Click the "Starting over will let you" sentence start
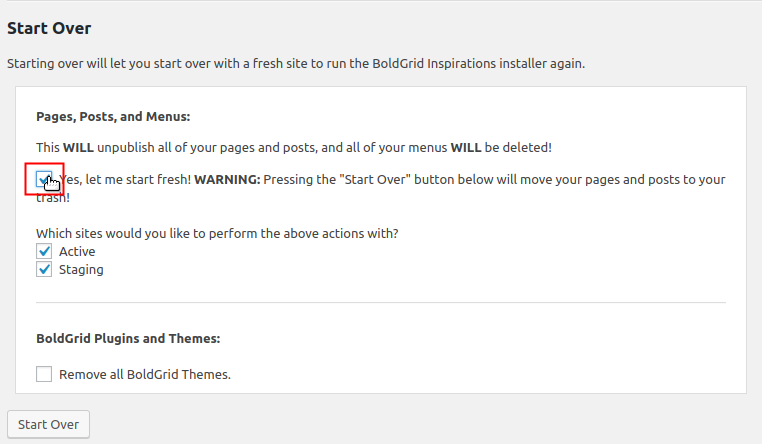The image size is (762, 444). pyautogui.click(x=80, y=63)
